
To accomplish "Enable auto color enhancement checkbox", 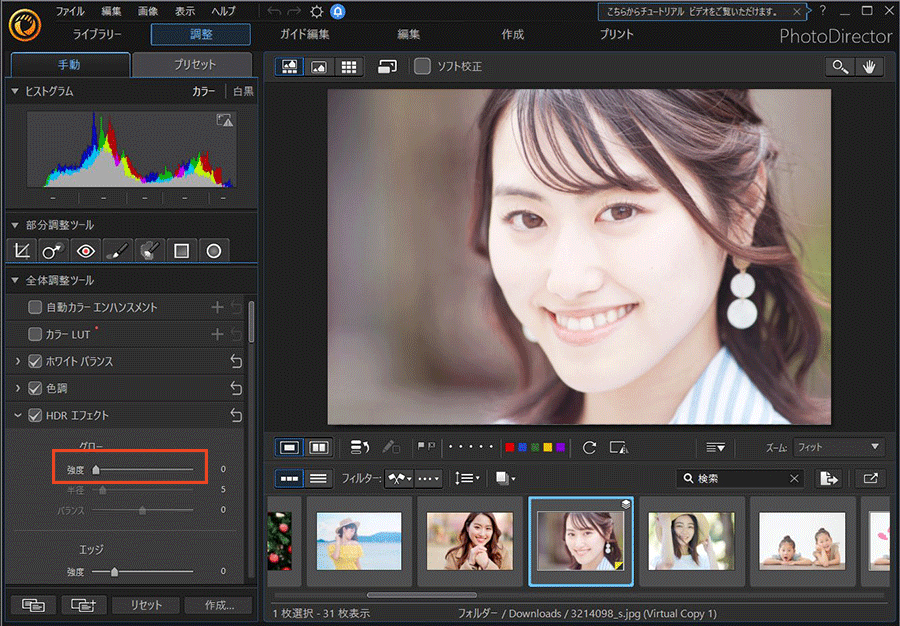I will click(x=35, y=307).
